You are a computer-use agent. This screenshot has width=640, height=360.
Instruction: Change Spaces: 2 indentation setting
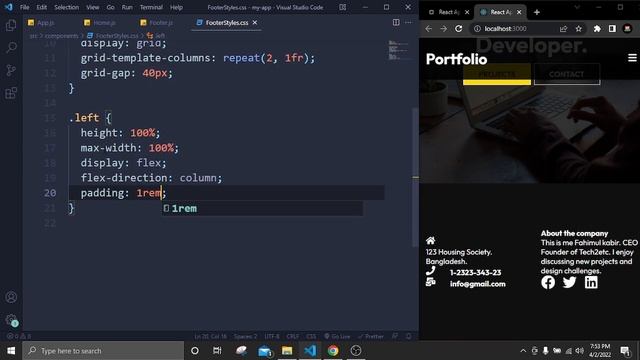(246, 336)
